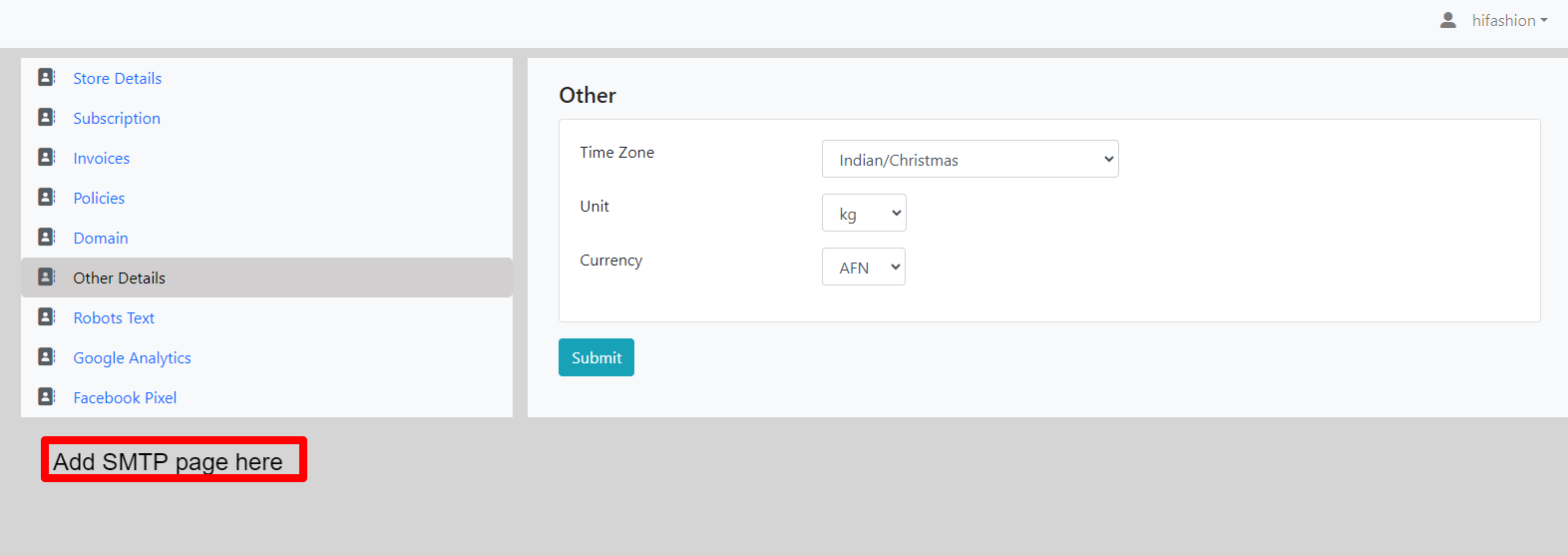
Task: Open the Time Zone dropdown
Action: click(x=971, y=159)
